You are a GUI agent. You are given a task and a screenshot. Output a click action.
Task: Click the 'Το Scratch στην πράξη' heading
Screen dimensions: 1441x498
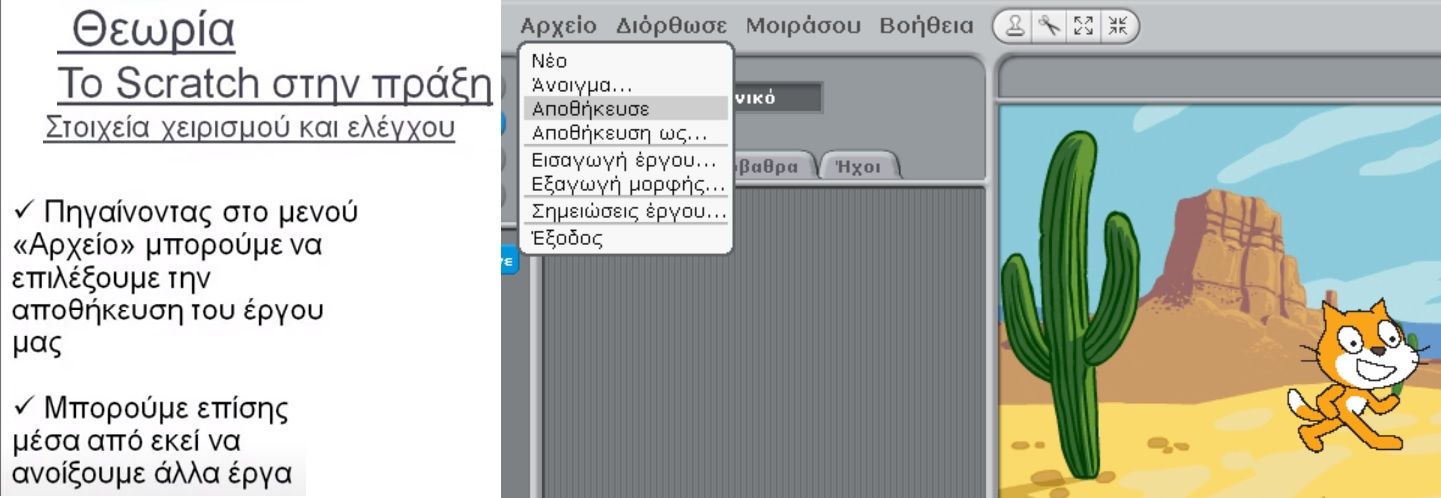(274, 84)
